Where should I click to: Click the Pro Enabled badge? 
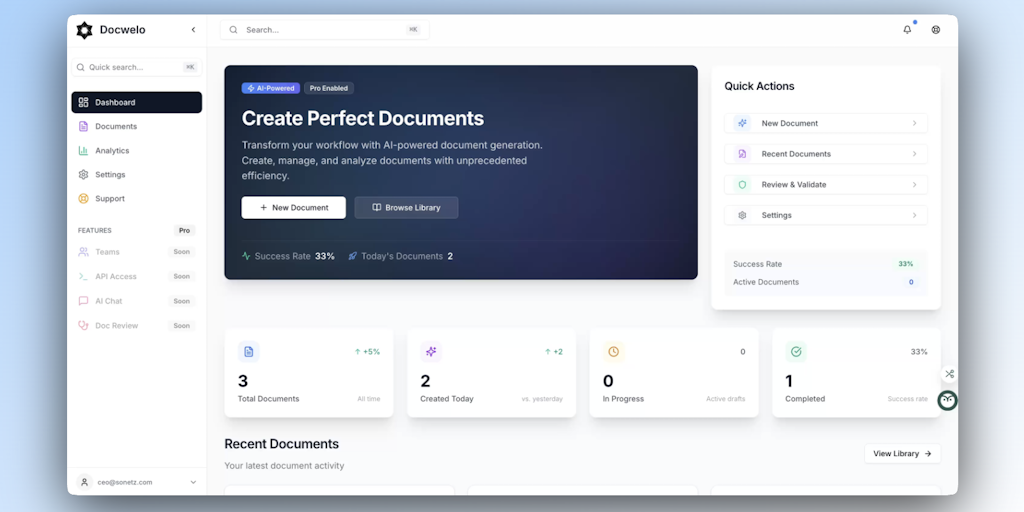click(x=329, y=88)
